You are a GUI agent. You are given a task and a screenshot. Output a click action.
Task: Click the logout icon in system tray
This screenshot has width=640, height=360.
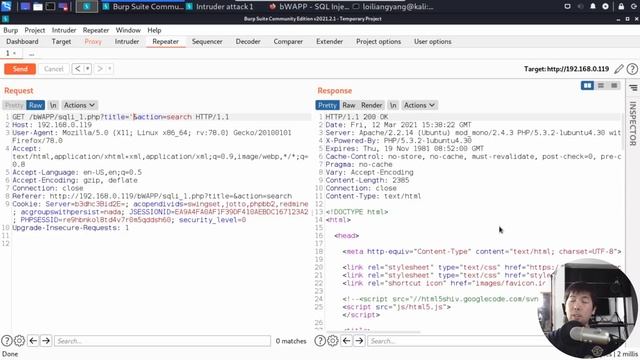[x=634, y=7]
